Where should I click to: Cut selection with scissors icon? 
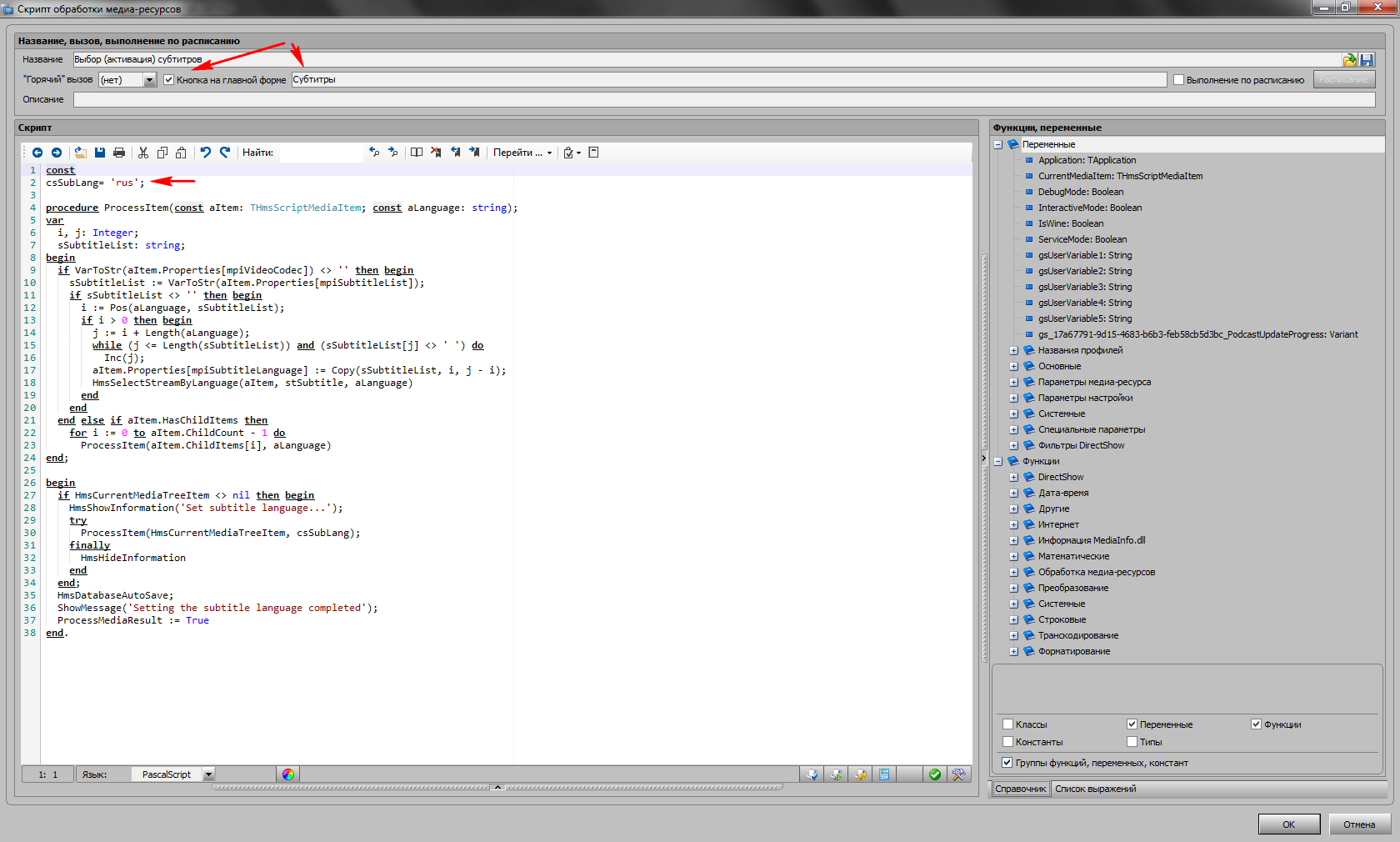click(x=143, y=153)
